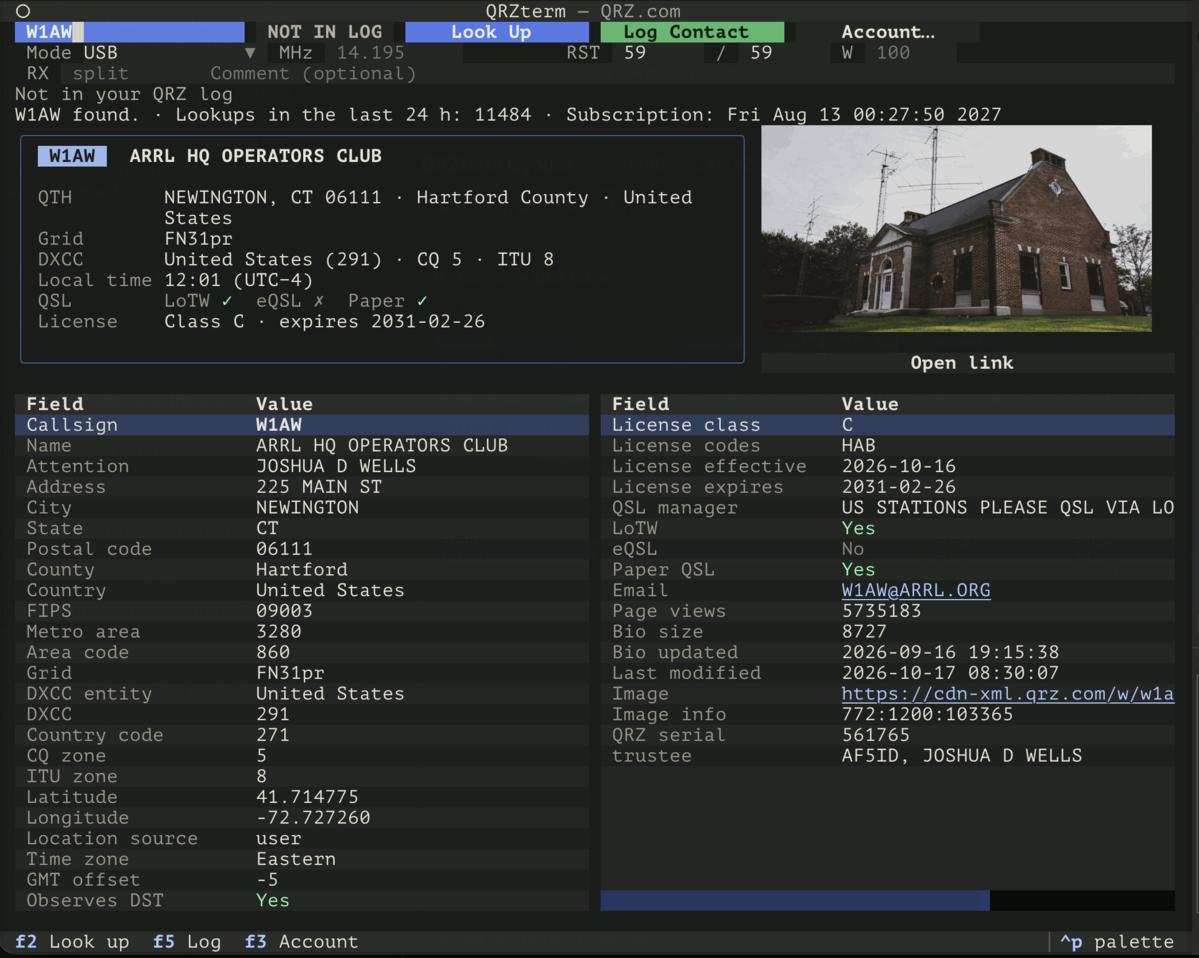The height and width of the screenshot is (958, 1199).
Task: Select the Attention row JOSHUA D WELLS
Action: tap(302, 466)
